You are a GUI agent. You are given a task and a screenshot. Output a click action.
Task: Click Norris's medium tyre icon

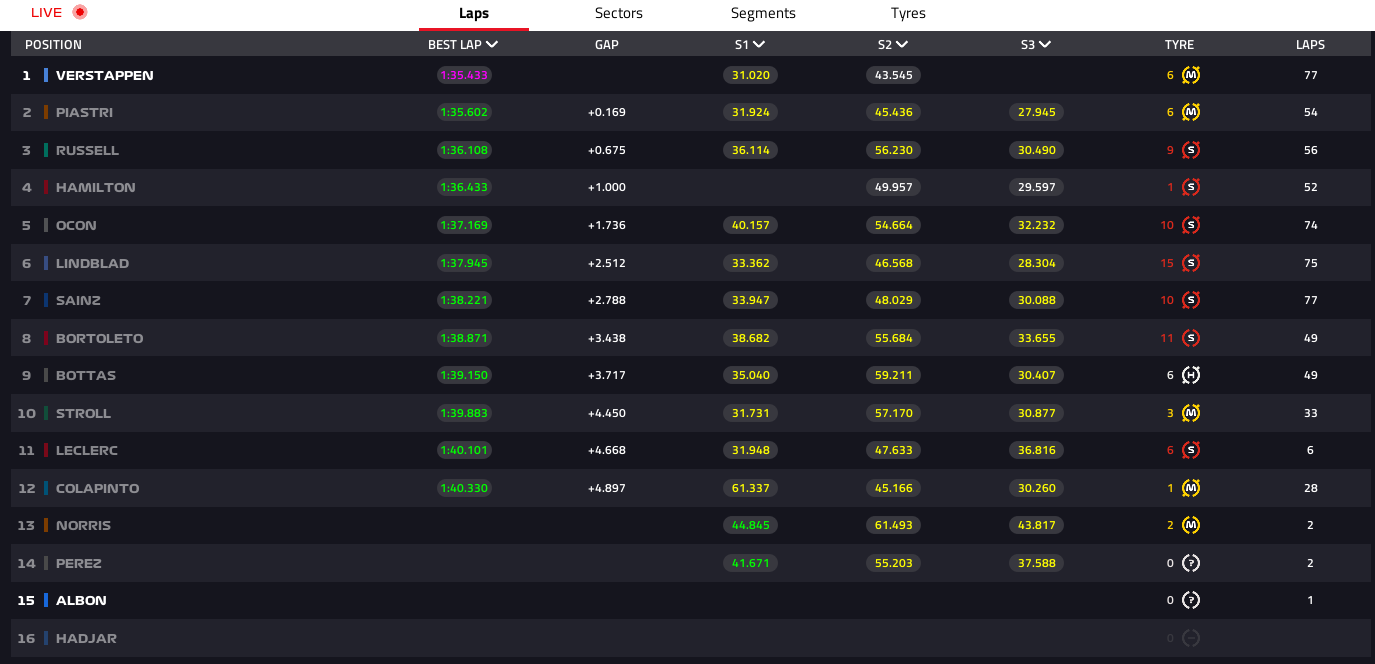(1190, 525)
